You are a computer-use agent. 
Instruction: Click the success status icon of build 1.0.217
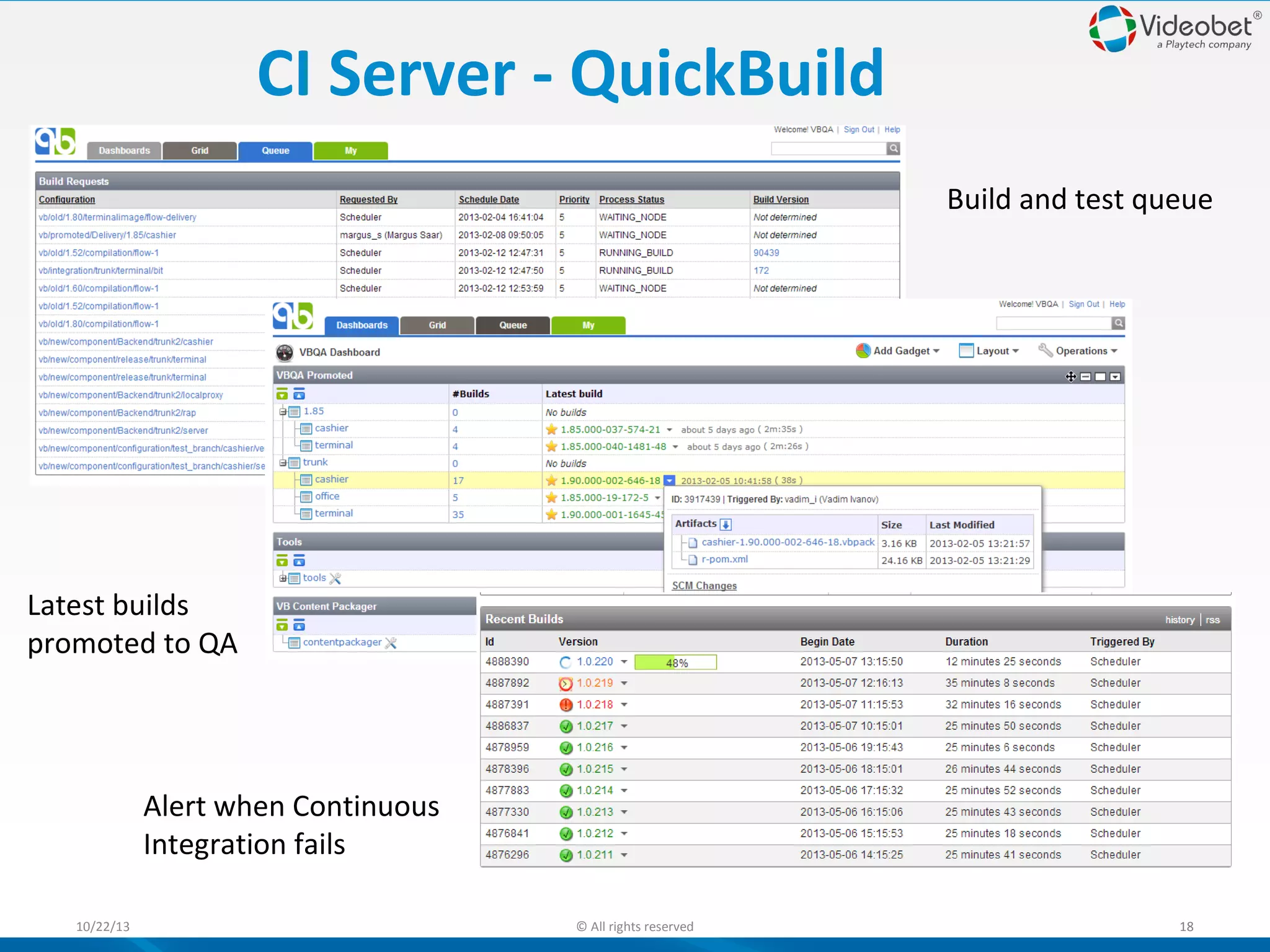coord(566,726)
